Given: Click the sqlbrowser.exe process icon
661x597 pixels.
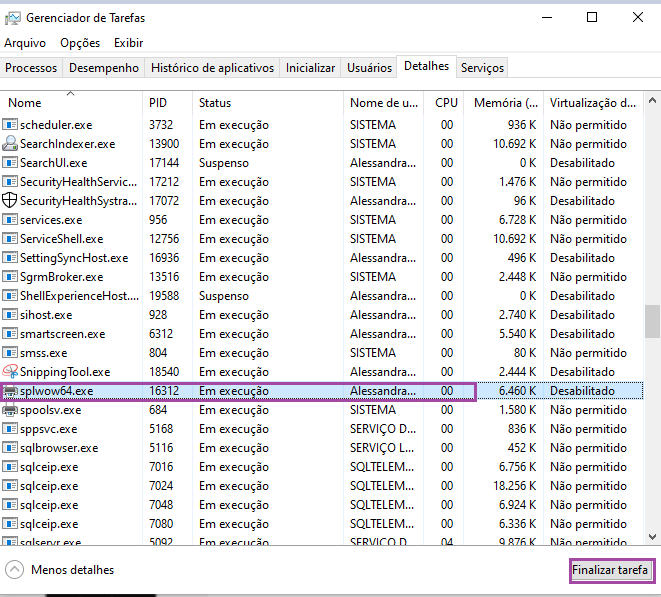Looking at the screenshot, I should coord(10,448).
